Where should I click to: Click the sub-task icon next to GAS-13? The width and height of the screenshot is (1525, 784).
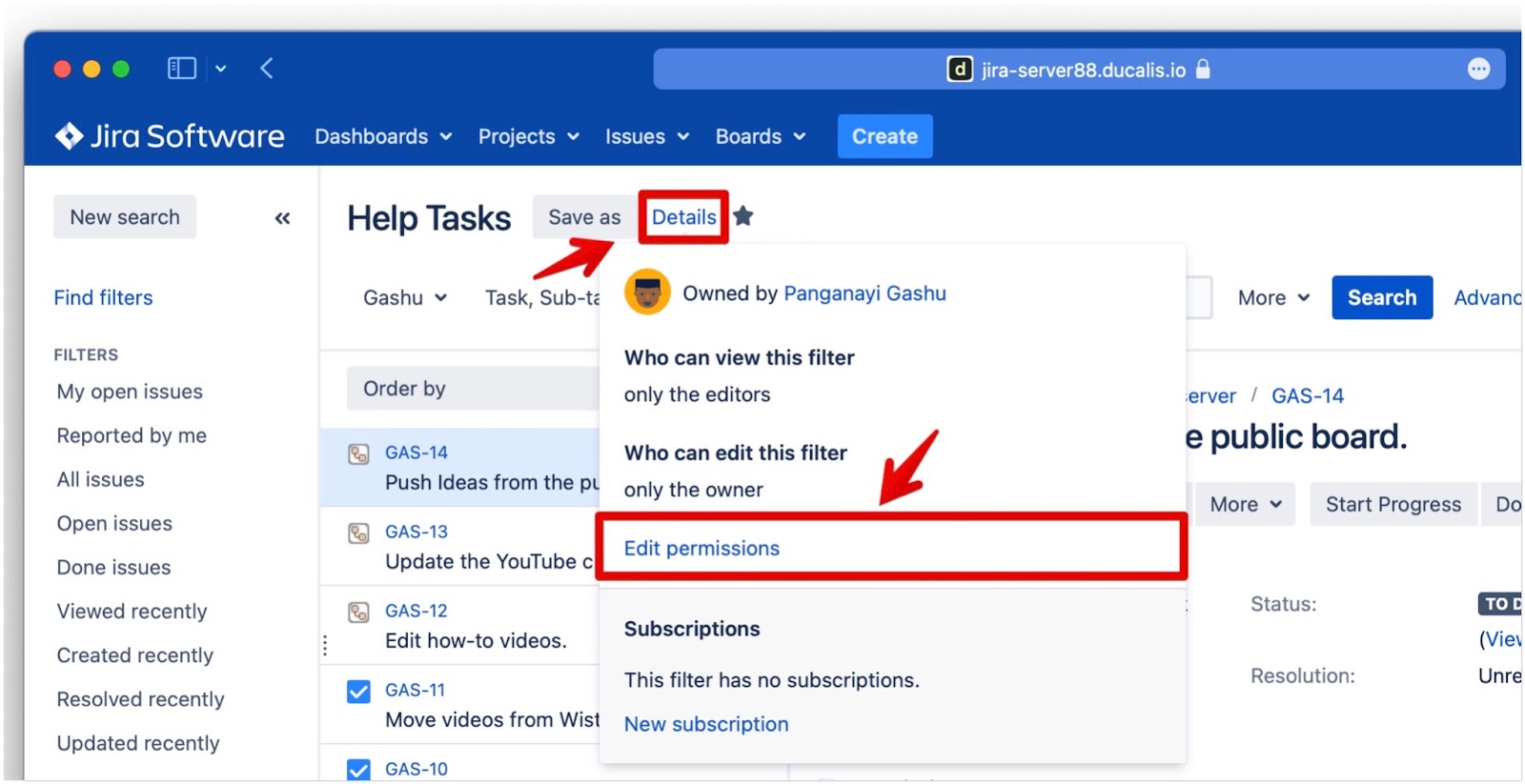(x=358, y=533)
